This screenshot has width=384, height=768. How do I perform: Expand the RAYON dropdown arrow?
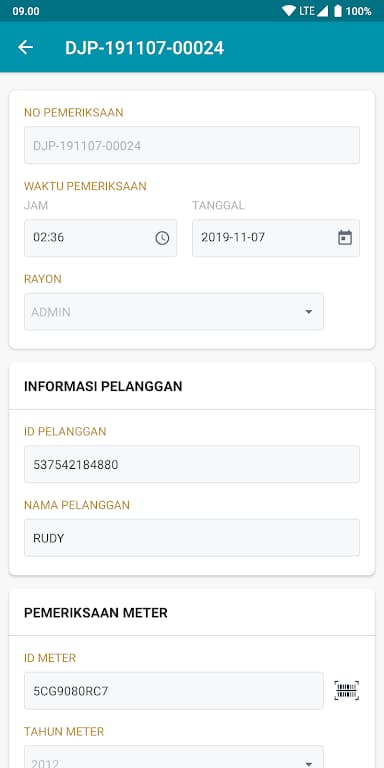pos(309,312)
